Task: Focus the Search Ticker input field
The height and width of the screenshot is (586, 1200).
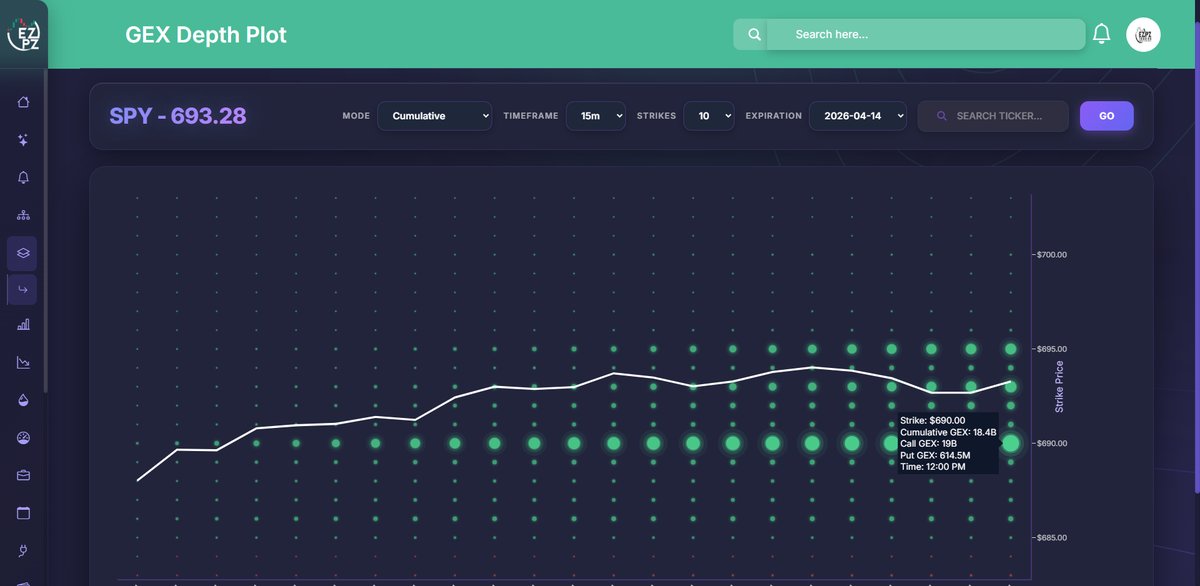Action: (993, 116)
